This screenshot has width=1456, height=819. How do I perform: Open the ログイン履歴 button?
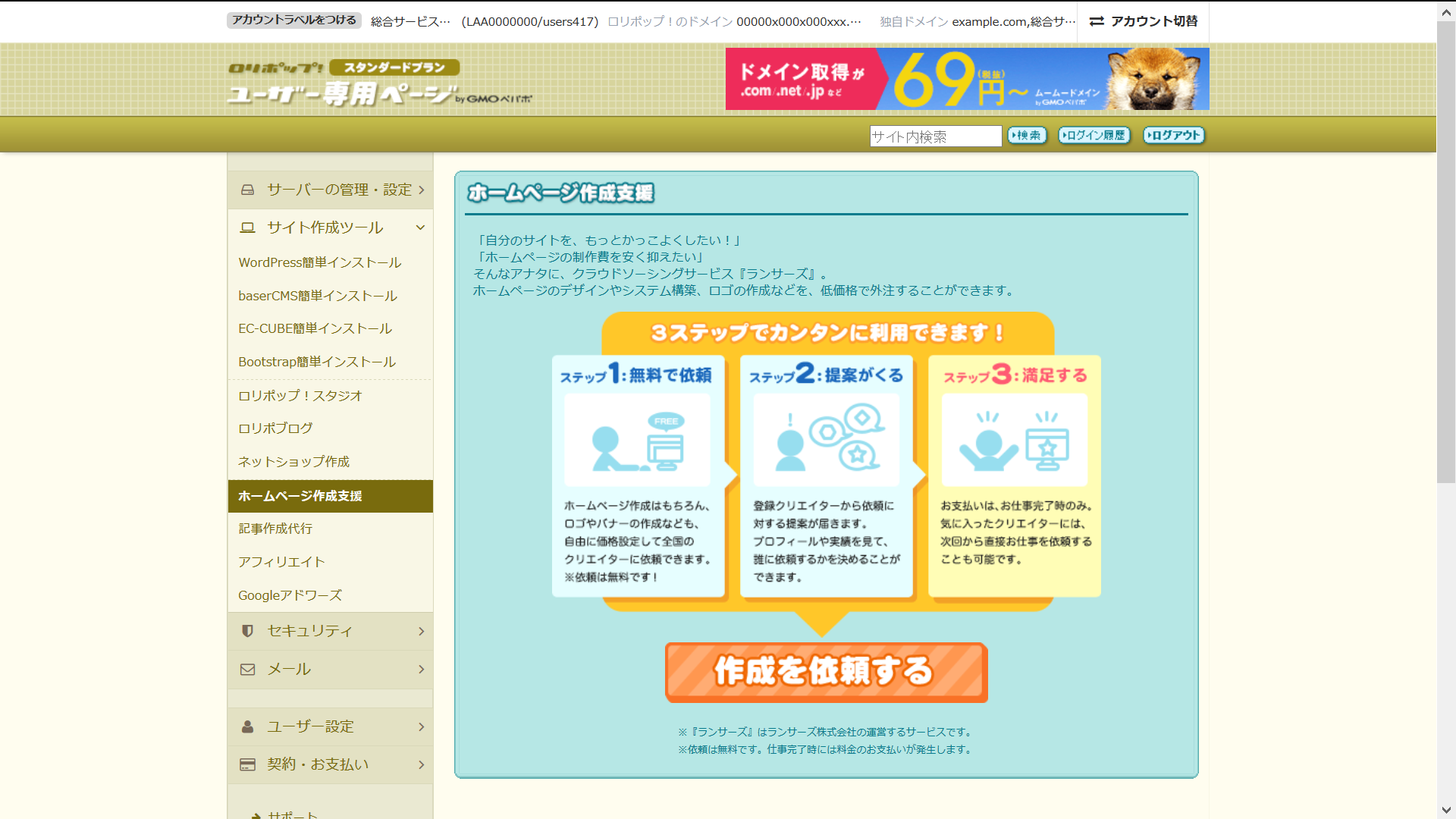[1094, 136]
